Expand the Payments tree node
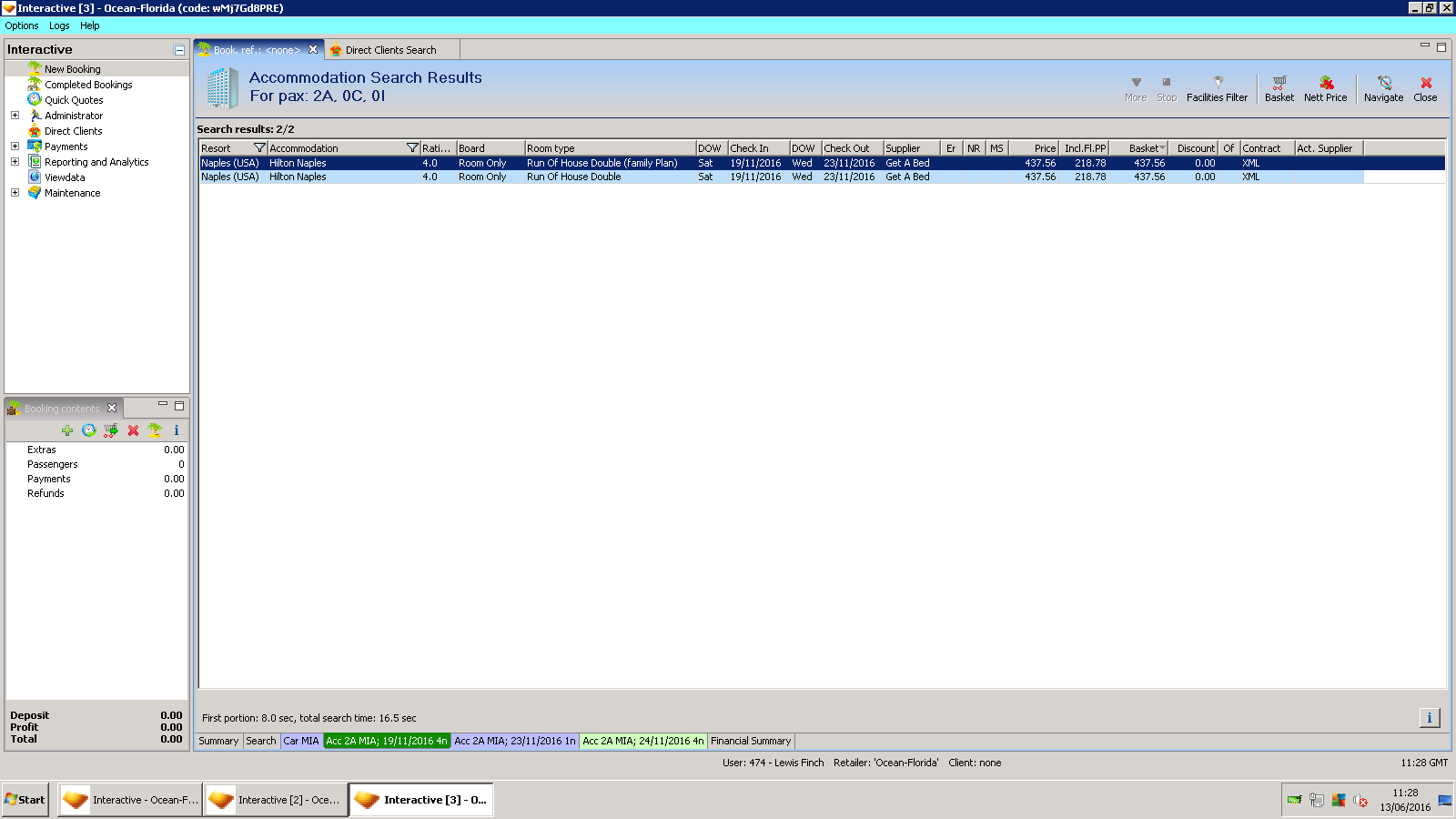1456x819 pixels. coord(15,147)
